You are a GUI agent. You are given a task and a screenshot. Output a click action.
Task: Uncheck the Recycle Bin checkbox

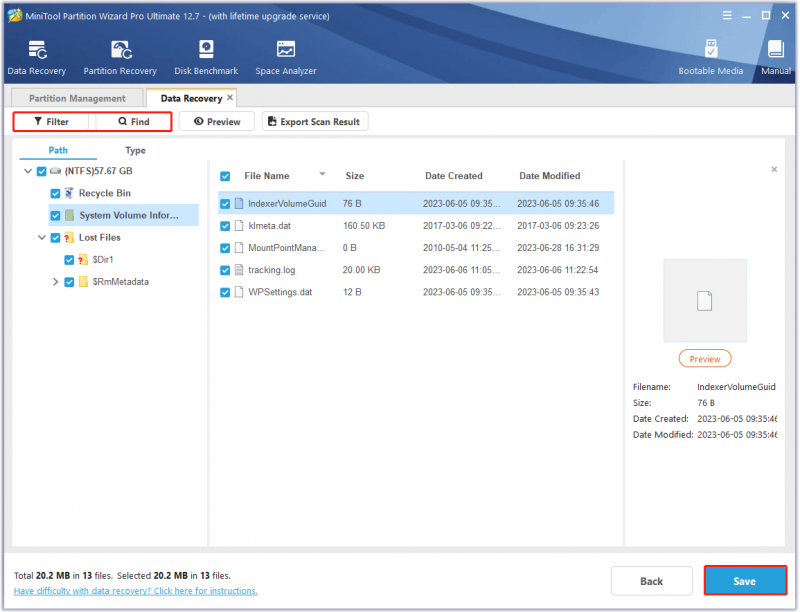[x=55, y=193]
